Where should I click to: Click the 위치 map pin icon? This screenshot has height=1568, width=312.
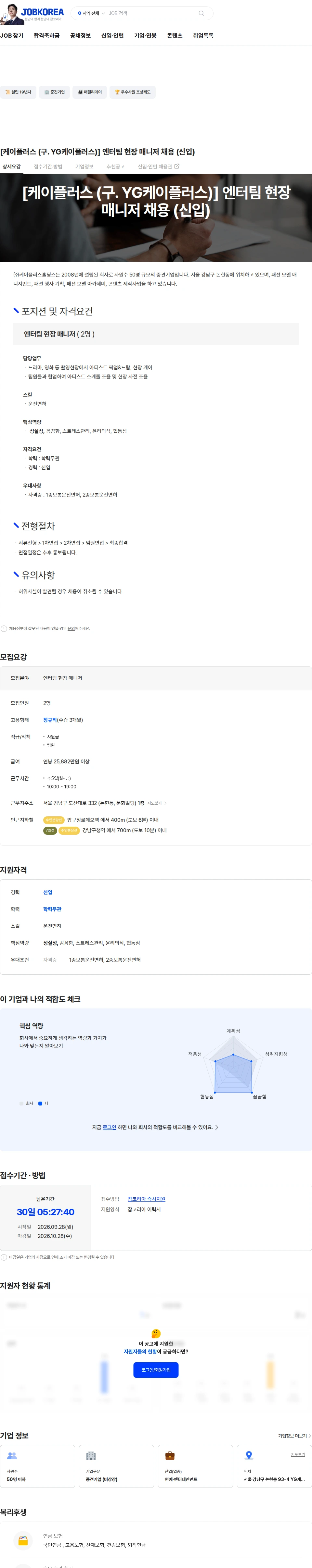[x=249, y=1455]
